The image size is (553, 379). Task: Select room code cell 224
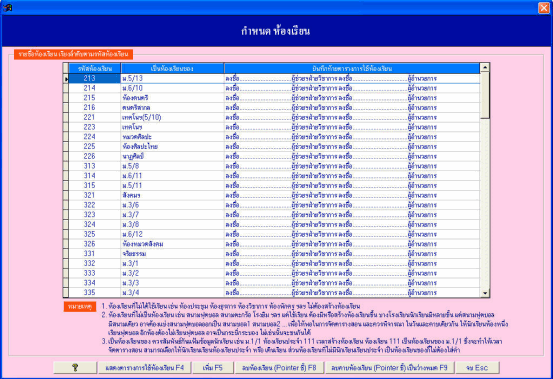[x=95, y=137]
